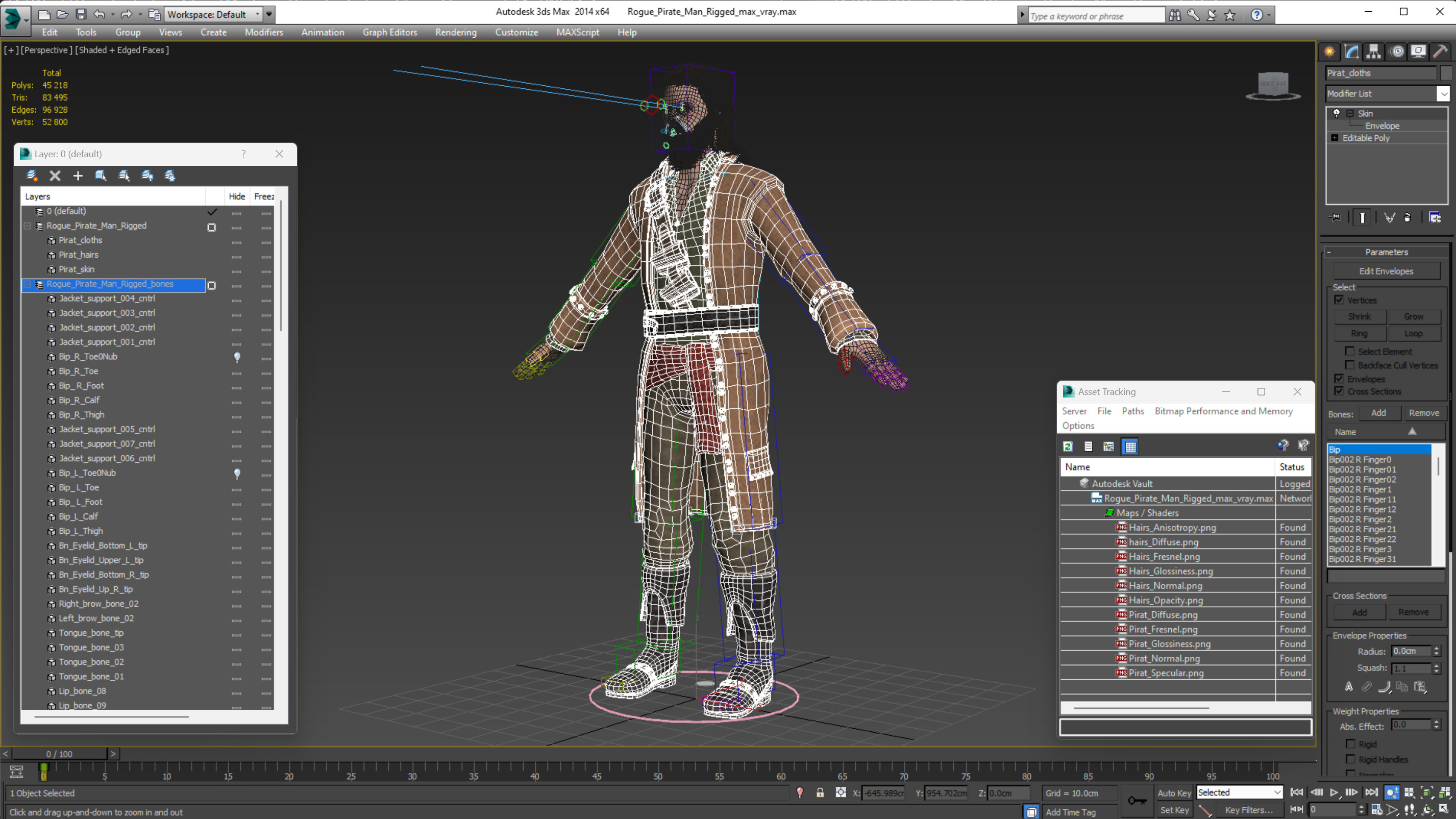The image size is (1456, 819).
Task: Expand the Editable Poly stack entry
Action: 1335,138
